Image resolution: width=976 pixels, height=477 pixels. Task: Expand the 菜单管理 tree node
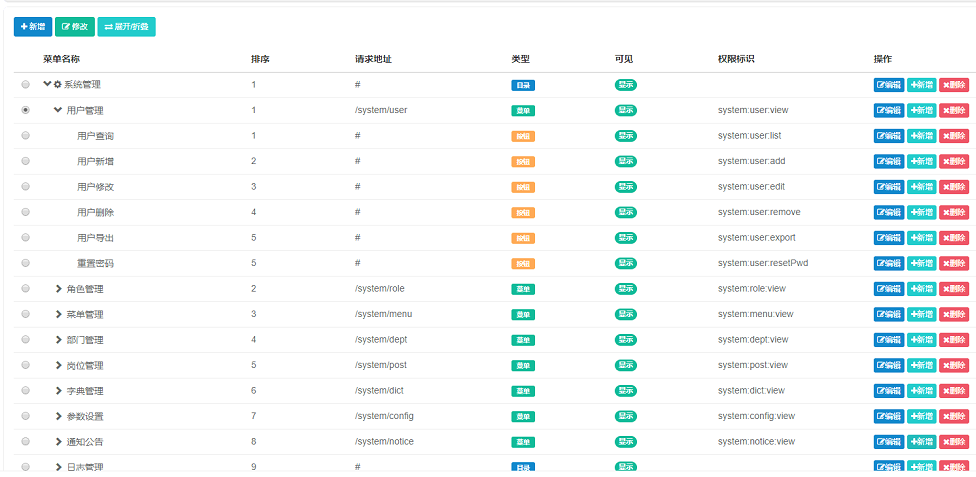[58, 314]
